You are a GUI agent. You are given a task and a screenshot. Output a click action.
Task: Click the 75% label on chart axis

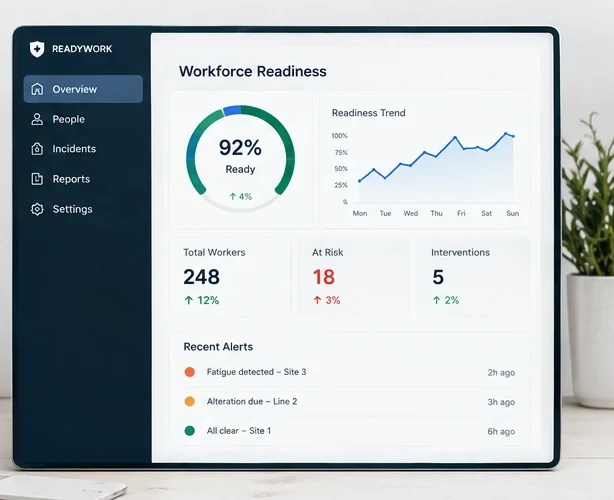click(x=341, y=152)
